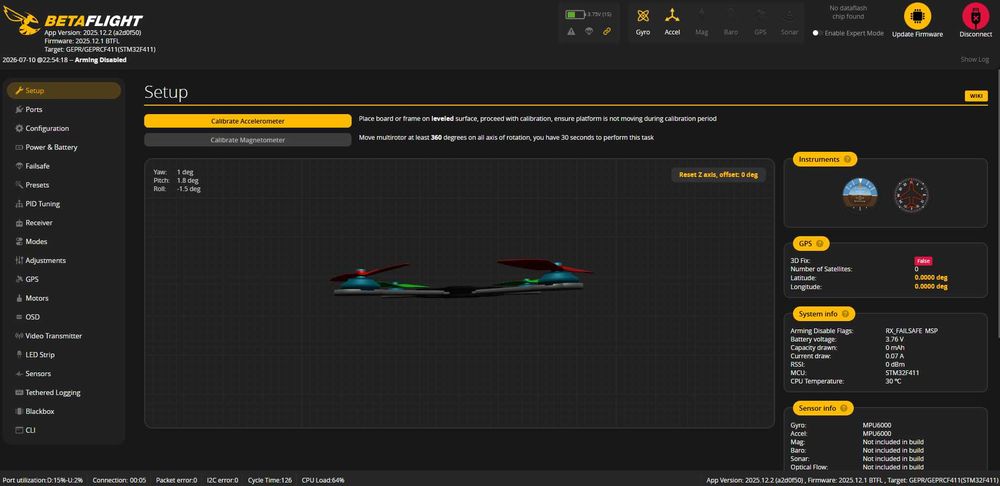Open Power & Battery tab
The height and width of the screenshot is (486, 1000).
64,147
